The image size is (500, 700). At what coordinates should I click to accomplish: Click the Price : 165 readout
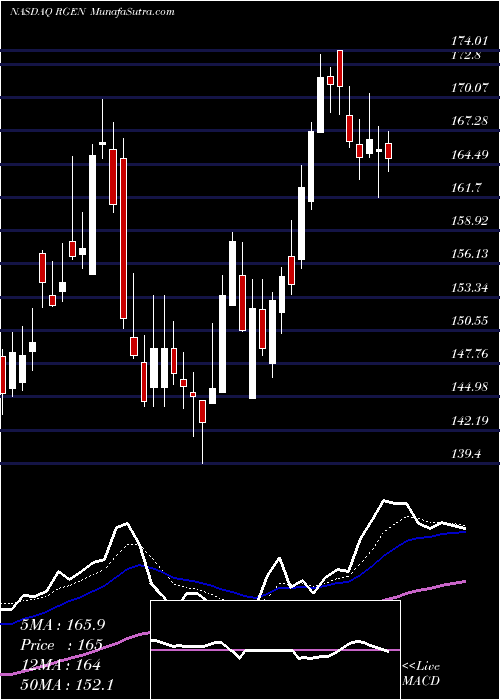pos(62,645)
